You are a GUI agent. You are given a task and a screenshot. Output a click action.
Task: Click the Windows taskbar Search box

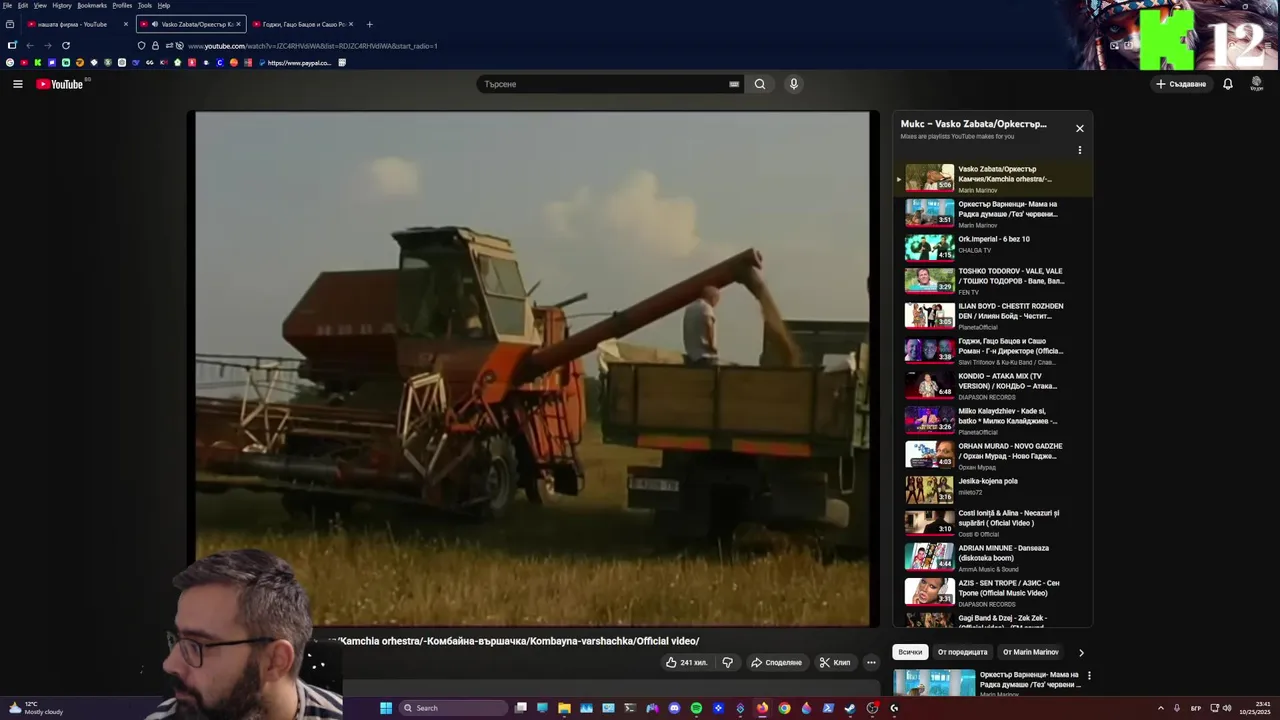point(454,708)
